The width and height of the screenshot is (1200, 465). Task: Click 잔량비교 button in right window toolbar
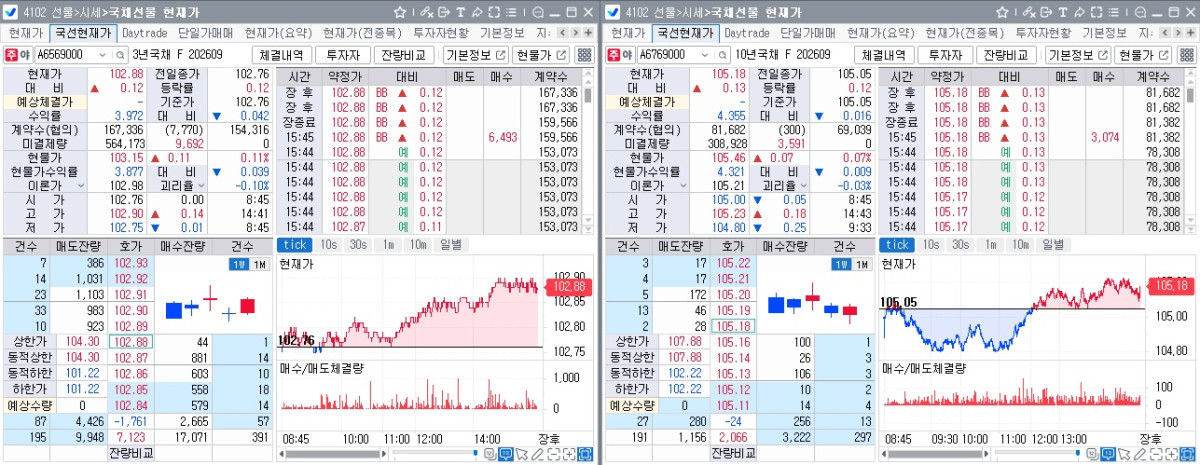point(1006,55)
